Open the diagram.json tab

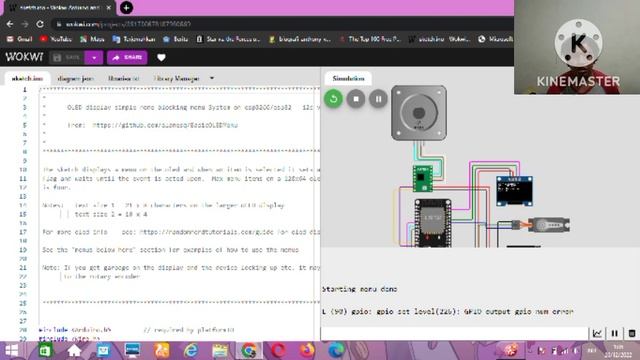[x=76, y=78]
